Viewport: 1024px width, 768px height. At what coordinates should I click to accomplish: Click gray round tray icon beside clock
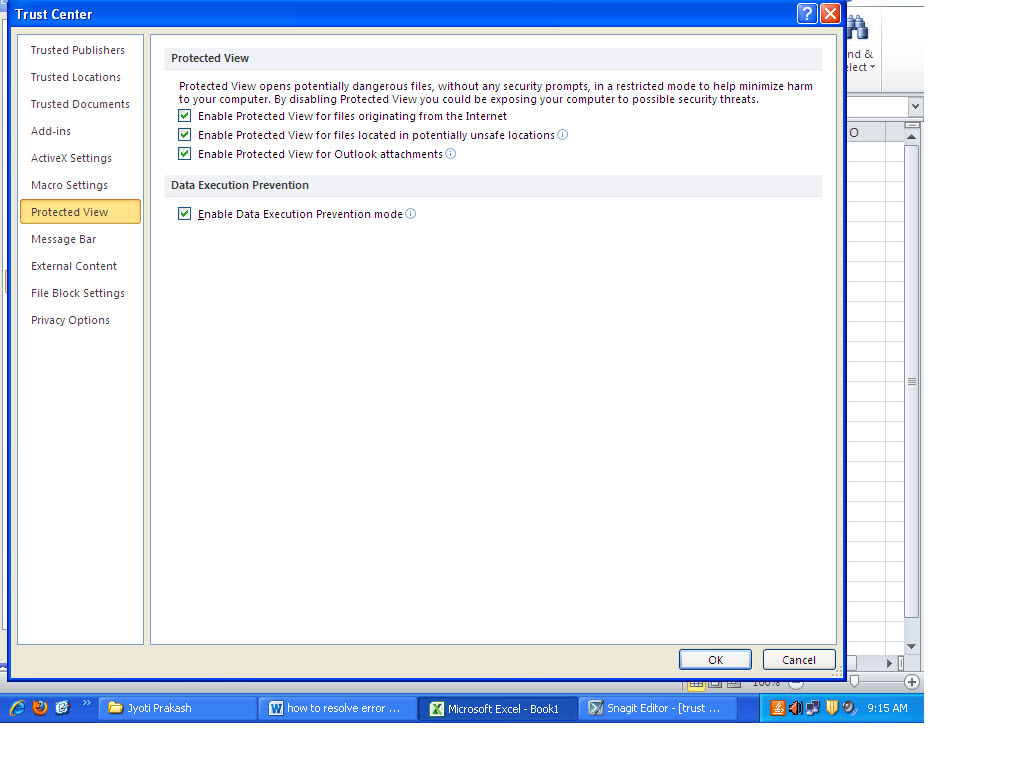pos(849,708)
